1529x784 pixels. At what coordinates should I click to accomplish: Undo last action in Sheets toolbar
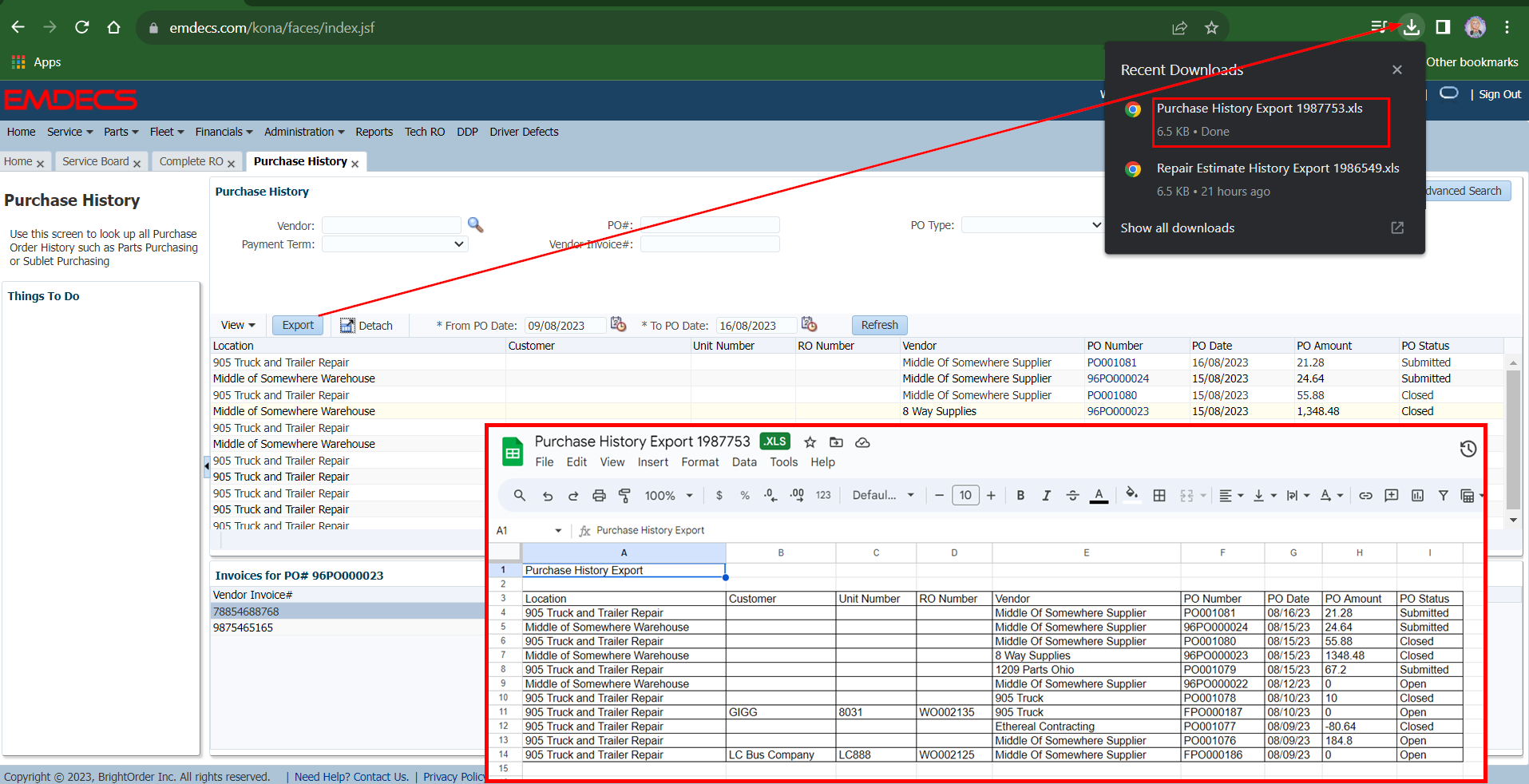(548, 496)
